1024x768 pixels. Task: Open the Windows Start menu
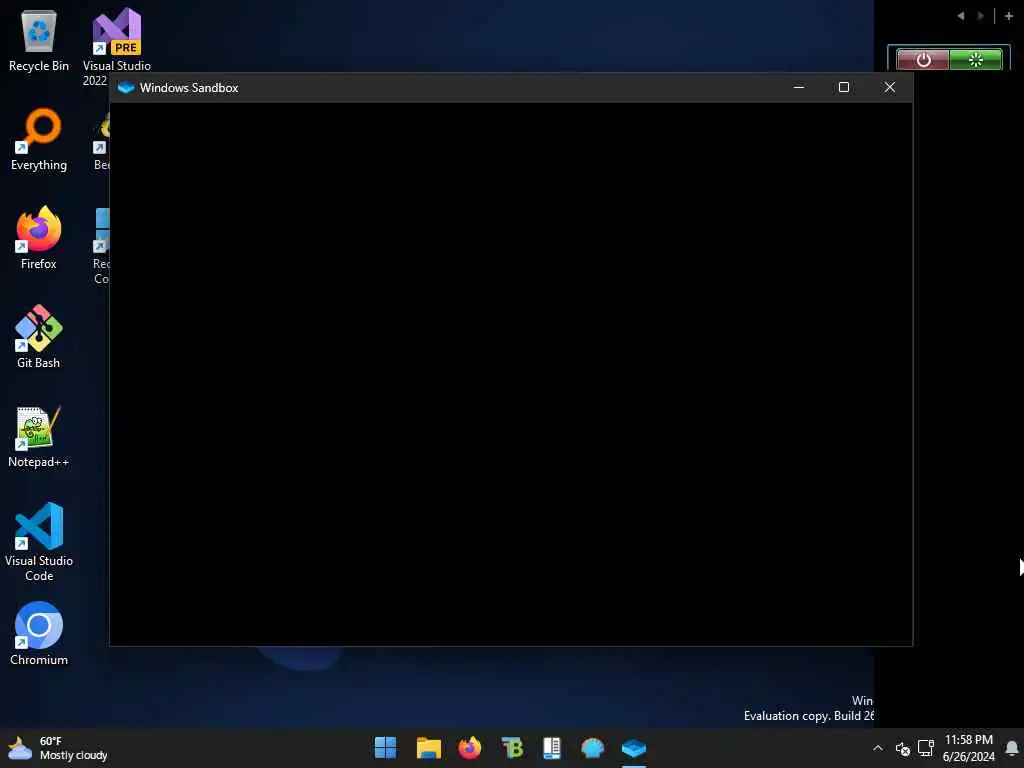(385, 748)
